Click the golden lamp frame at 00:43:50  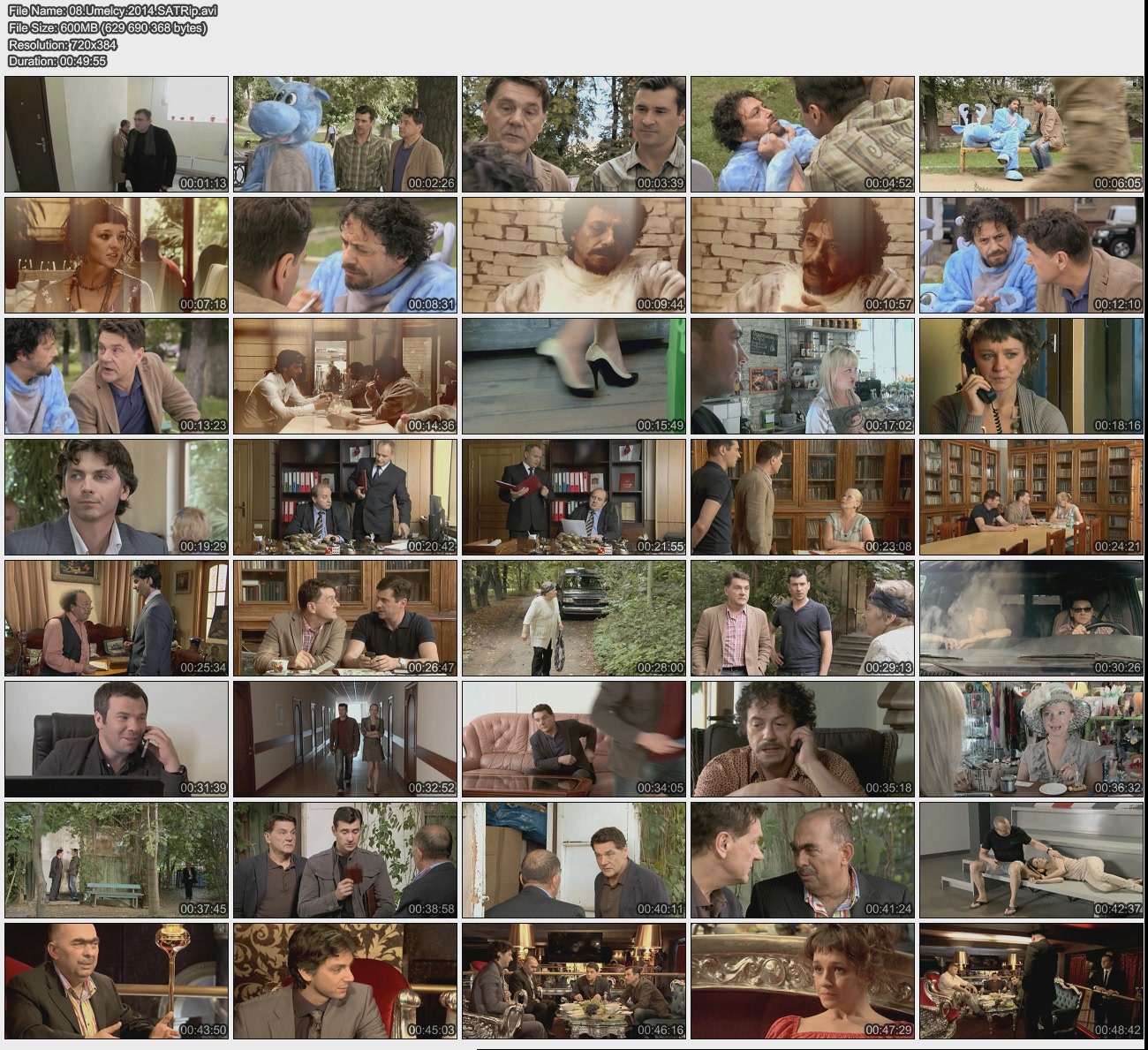click(117, 980)
